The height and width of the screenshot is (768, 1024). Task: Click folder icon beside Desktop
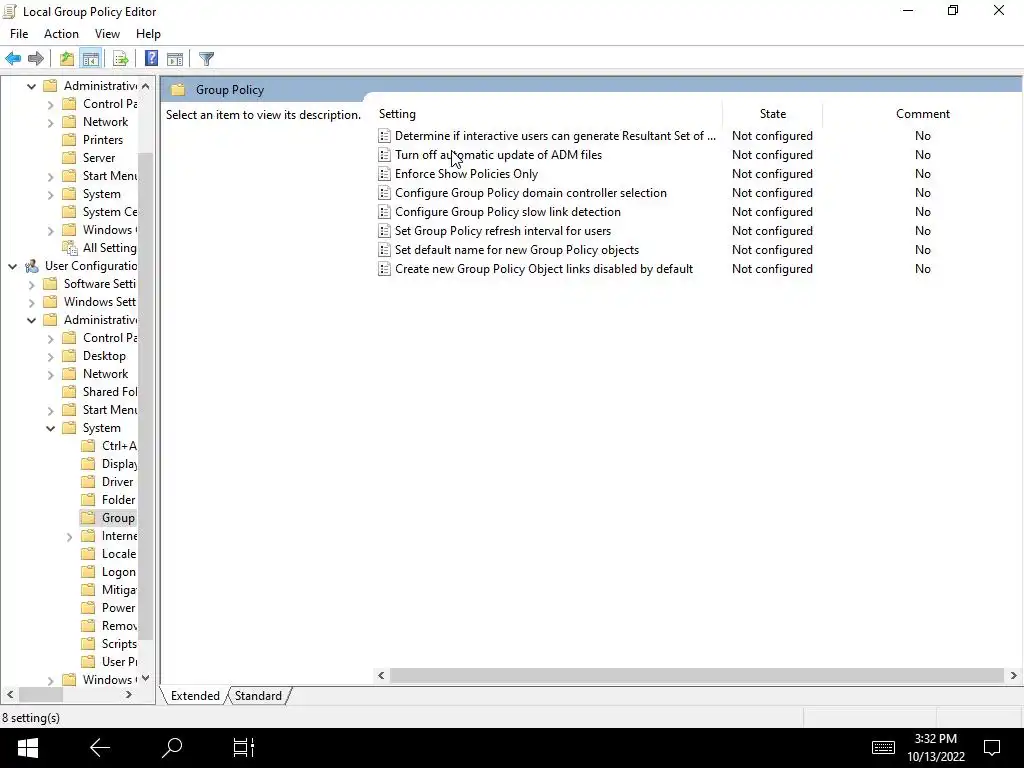click(x=69, y=356)
